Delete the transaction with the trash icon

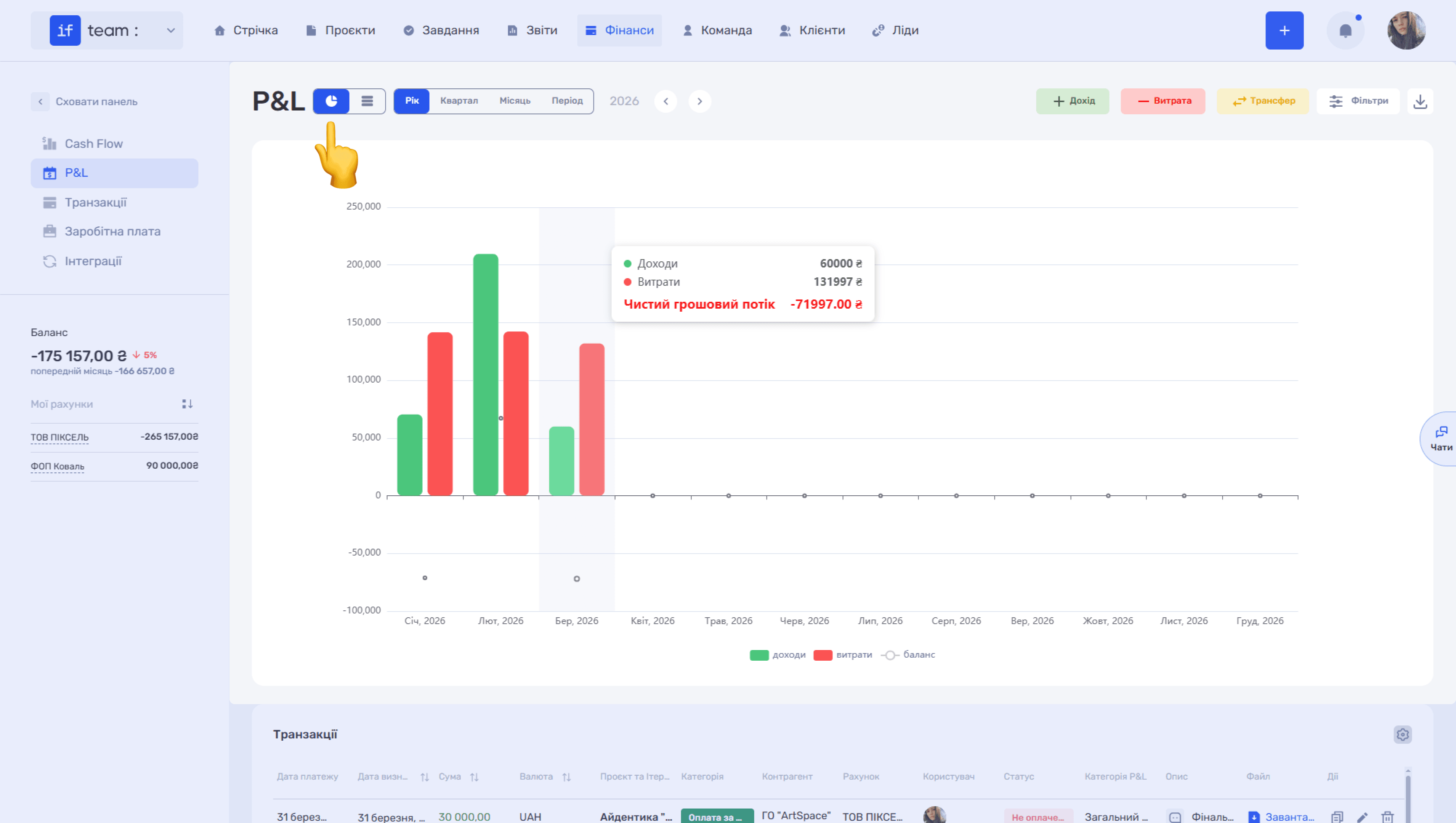pyautogui.click(x=1387, y=817)
